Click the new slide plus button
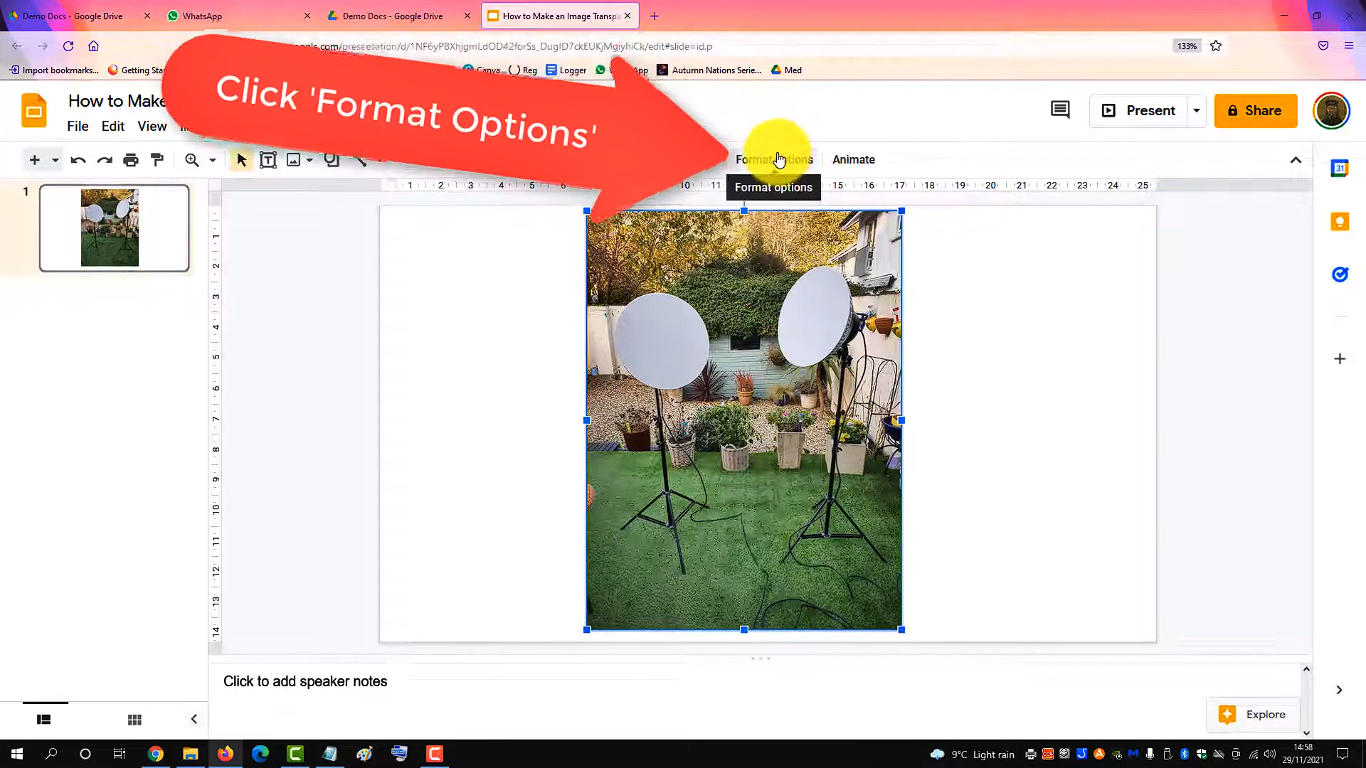1366x768 pixels. [x=34, y=160]
